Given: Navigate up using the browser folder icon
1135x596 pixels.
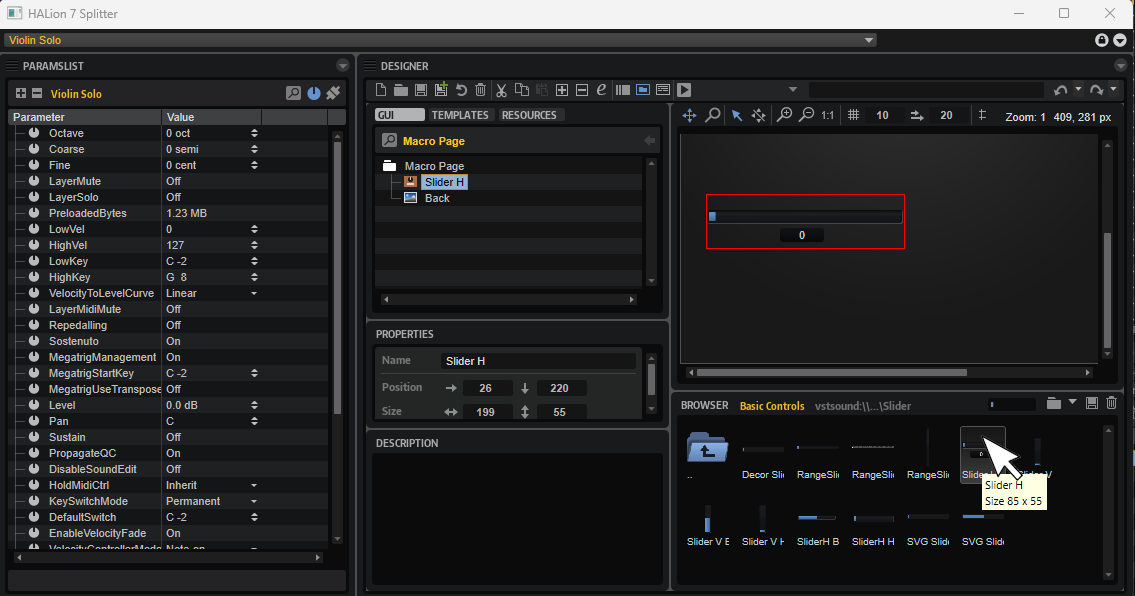Looking at the screenshot, I should point(707,449).
